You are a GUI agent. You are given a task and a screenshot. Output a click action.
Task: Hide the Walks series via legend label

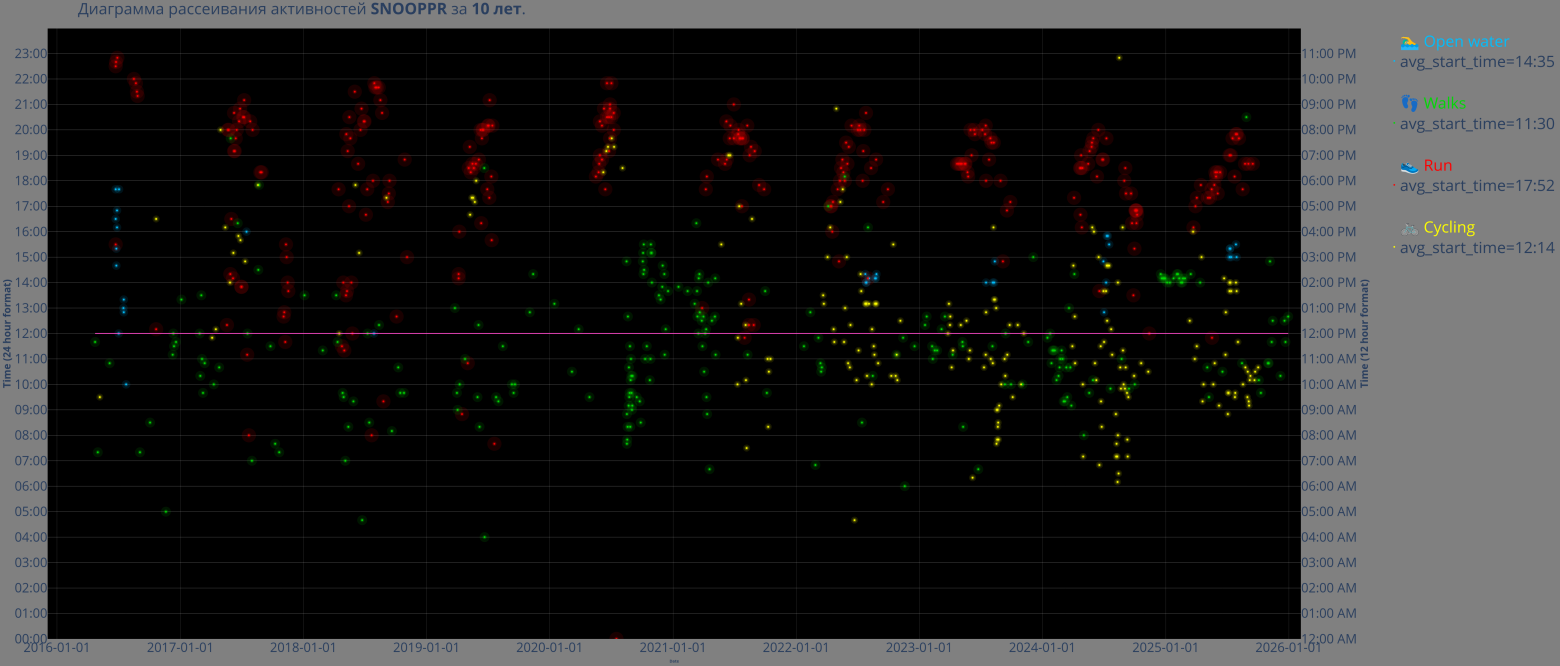click(1445, 103)
